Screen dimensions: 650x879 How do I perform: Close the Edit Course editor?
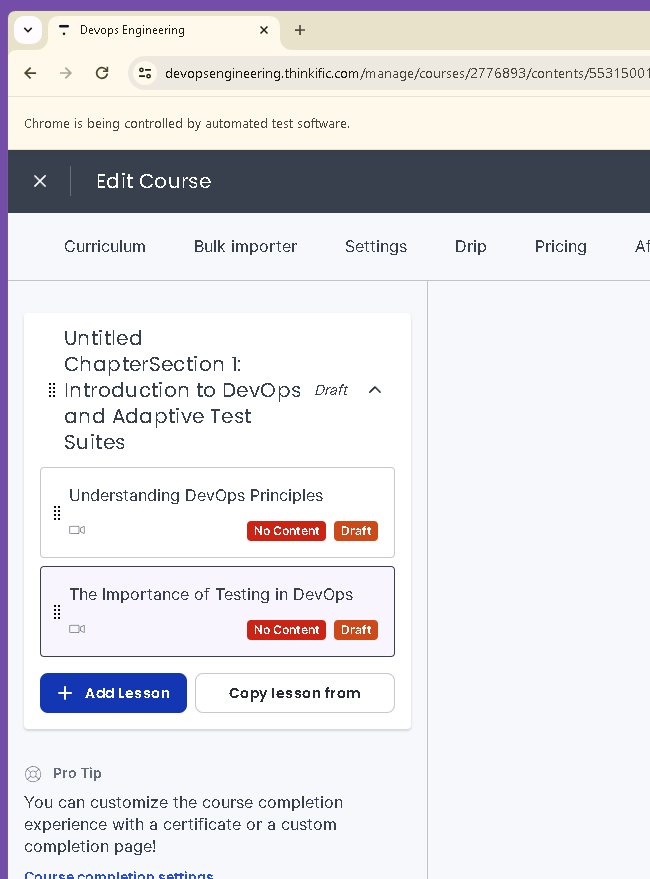click(40, 181)
